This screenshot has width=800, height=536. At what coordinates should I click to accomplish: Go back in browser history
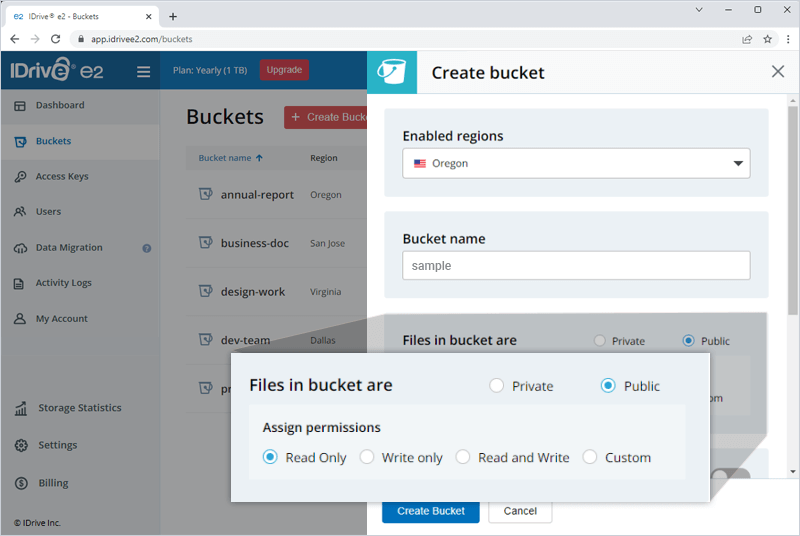[15, 39]
